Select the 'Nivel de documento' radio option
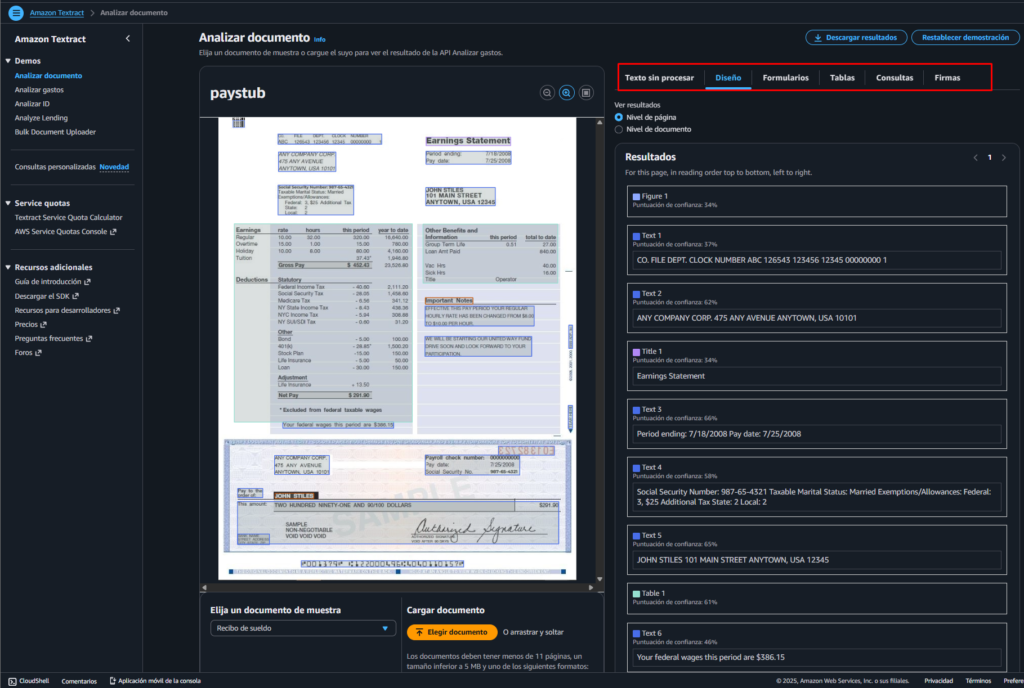Viewport: 1024px width, 688px height. coord(619,129)
